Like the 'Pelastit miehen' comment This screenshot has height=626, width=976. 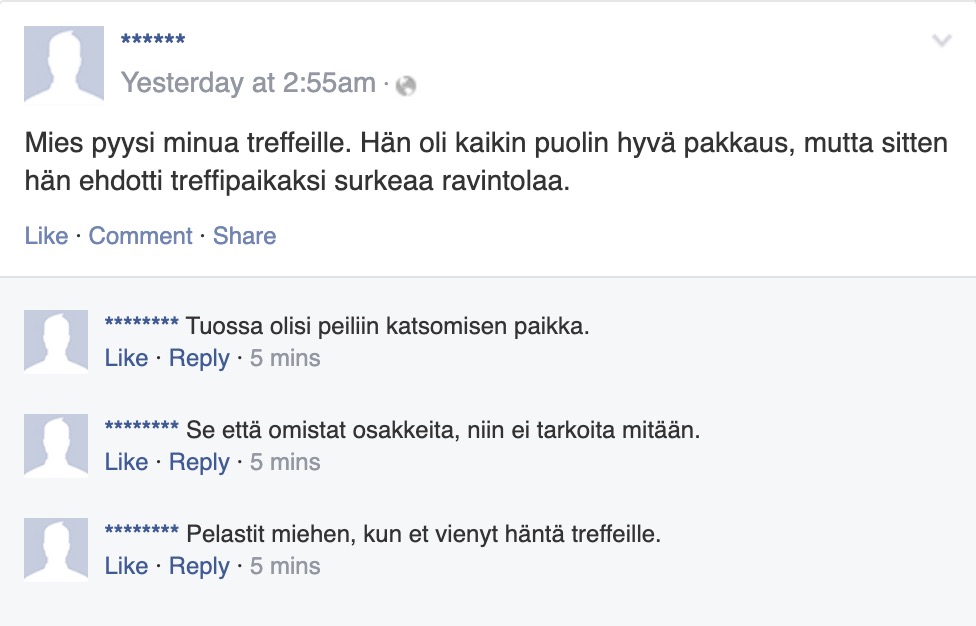pos(126,566)
